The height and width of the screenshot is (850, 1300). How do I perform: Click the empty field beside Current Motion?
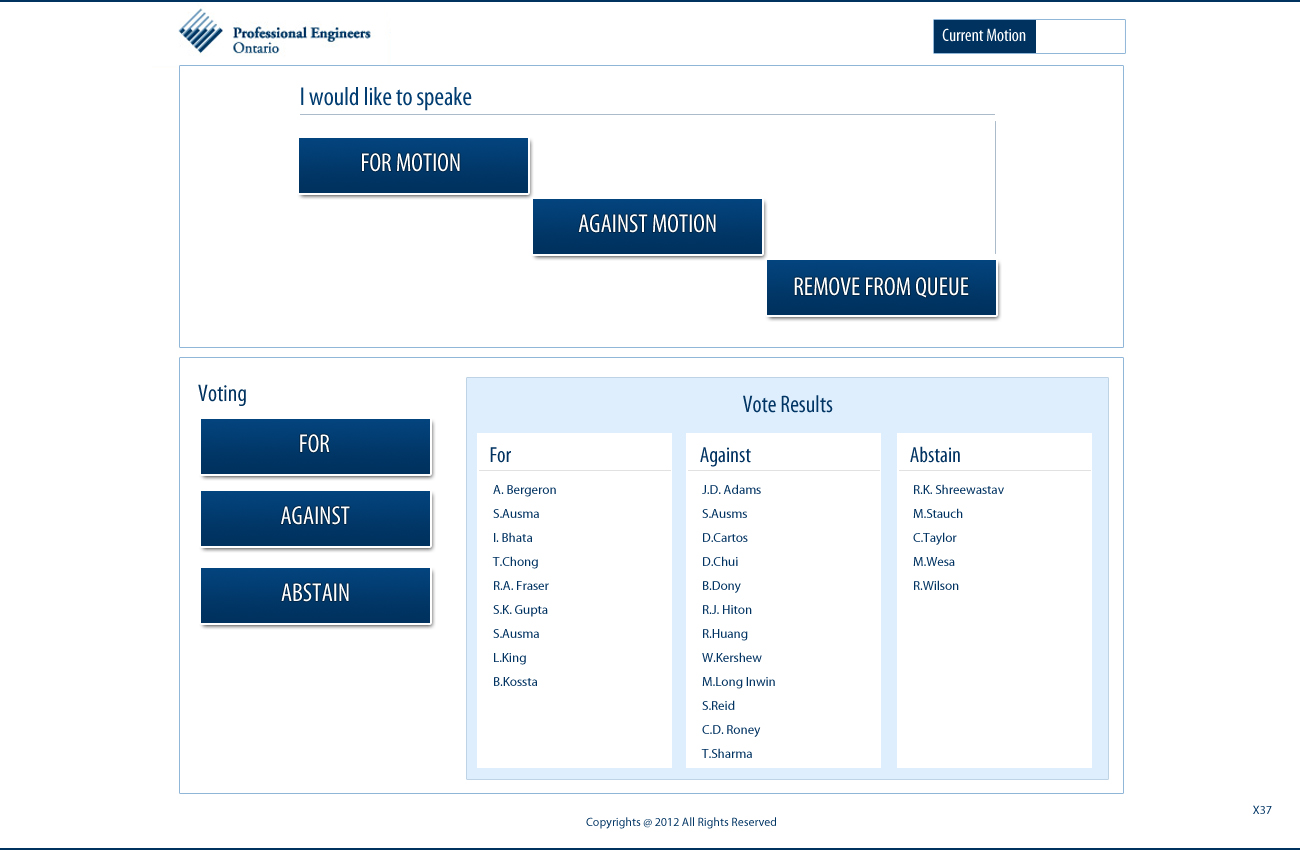(1080, 36)
